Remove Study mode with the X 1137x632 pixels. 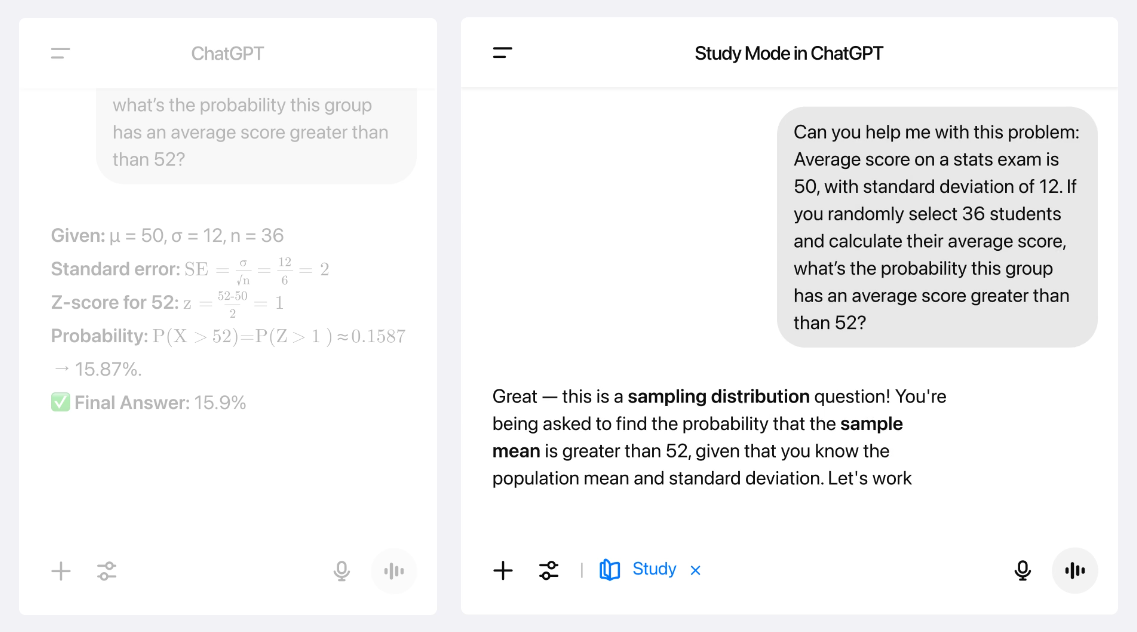coord(695,570)
